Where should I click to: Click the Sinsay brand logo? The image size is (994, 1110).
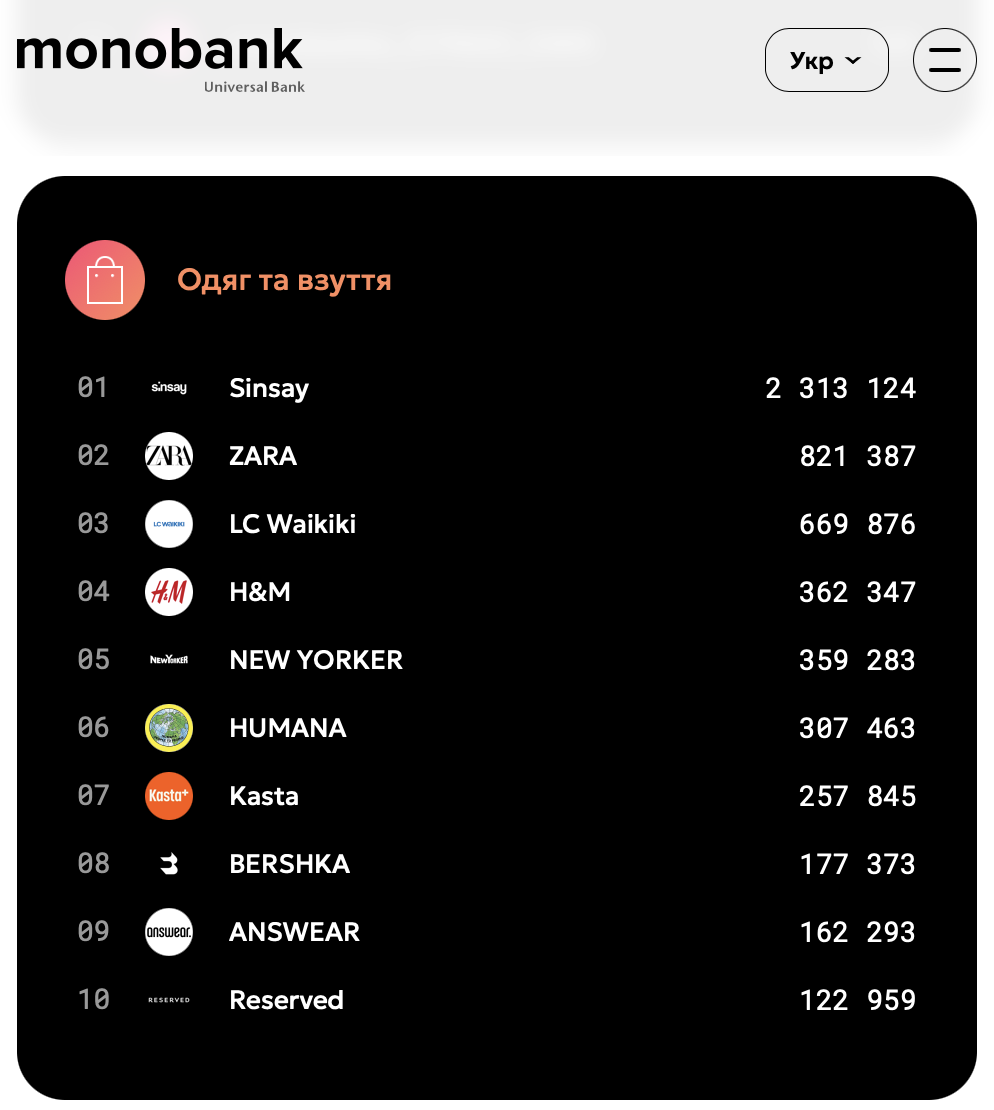pos(168,388)
